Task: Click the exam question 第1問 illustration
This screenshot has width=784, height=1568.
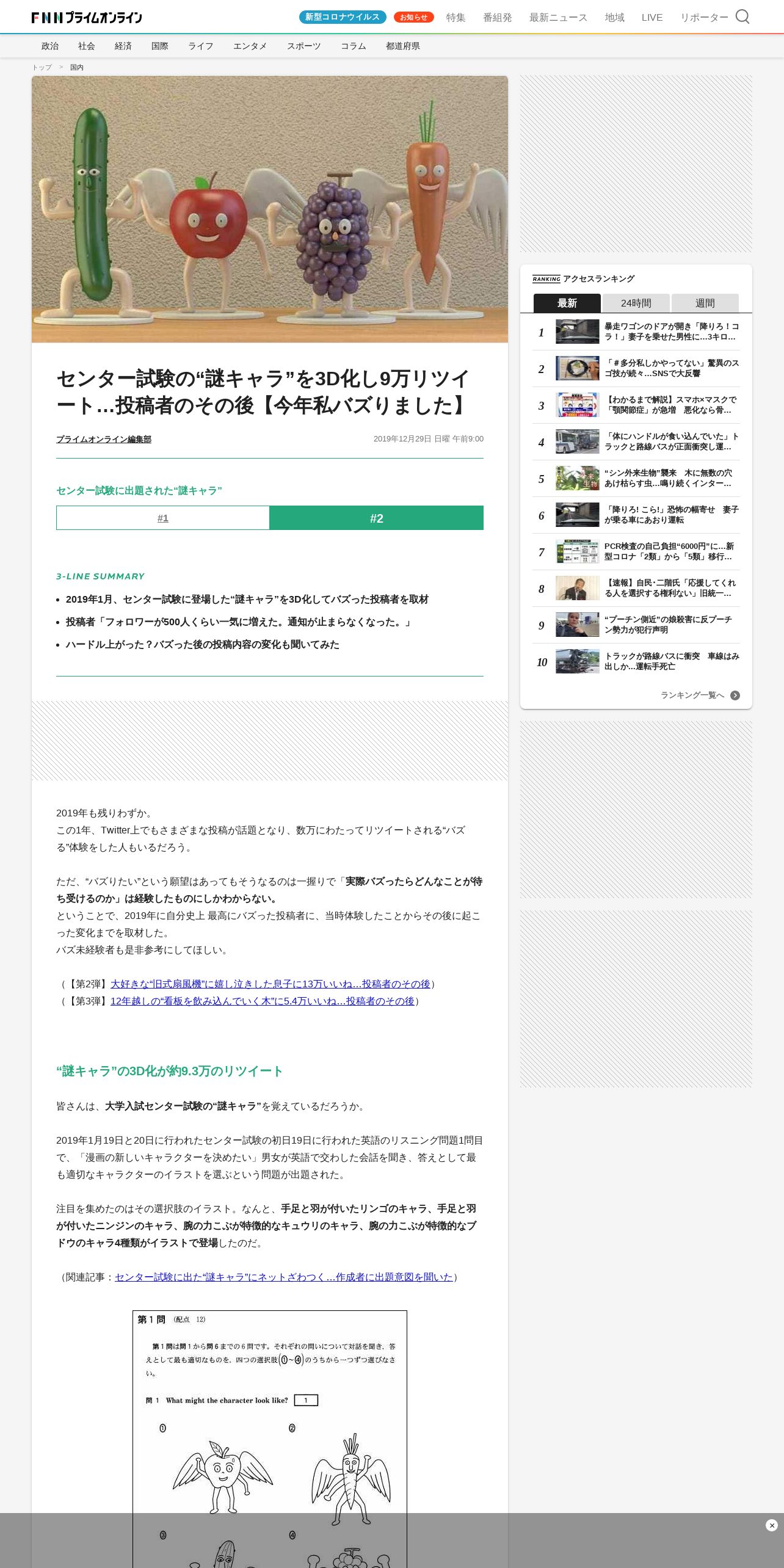Action: [270, 1439]
